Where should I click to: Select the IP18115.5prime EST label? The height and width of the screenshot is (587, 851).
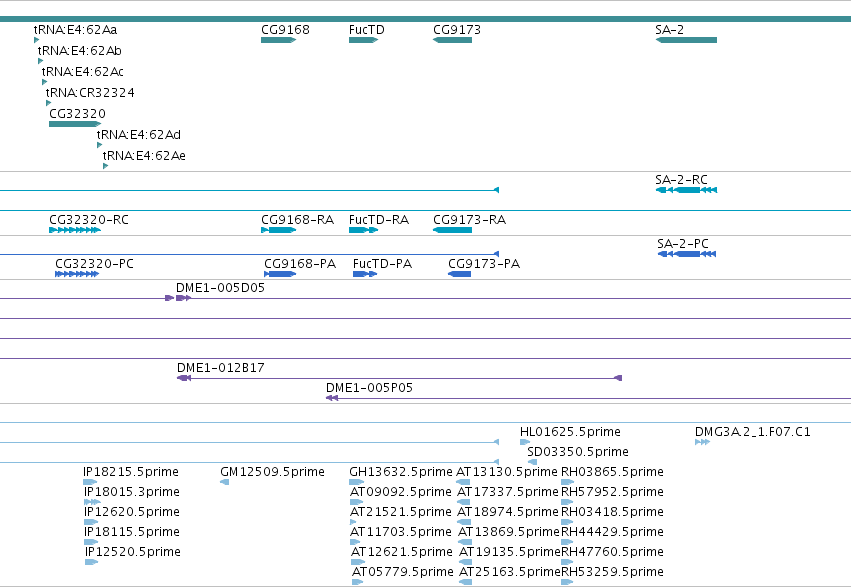click(132, 532)
